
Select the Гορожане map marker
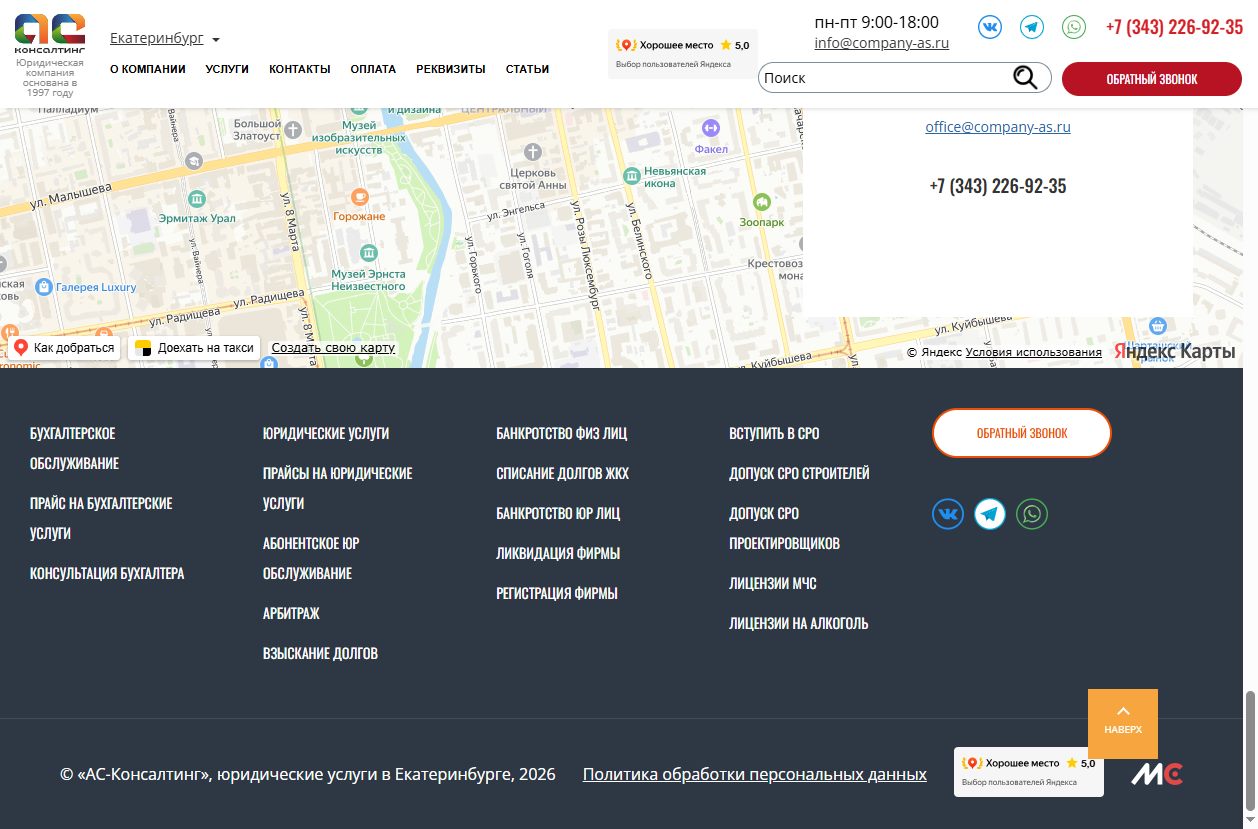click(x=360, y=195)
